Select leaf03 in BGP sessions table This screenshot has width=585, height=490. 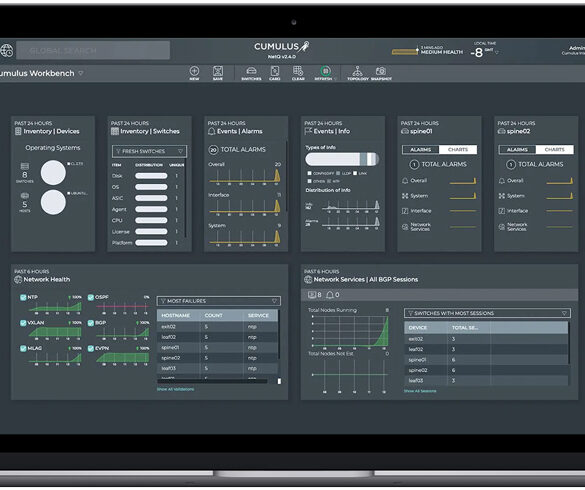point(486,381)
